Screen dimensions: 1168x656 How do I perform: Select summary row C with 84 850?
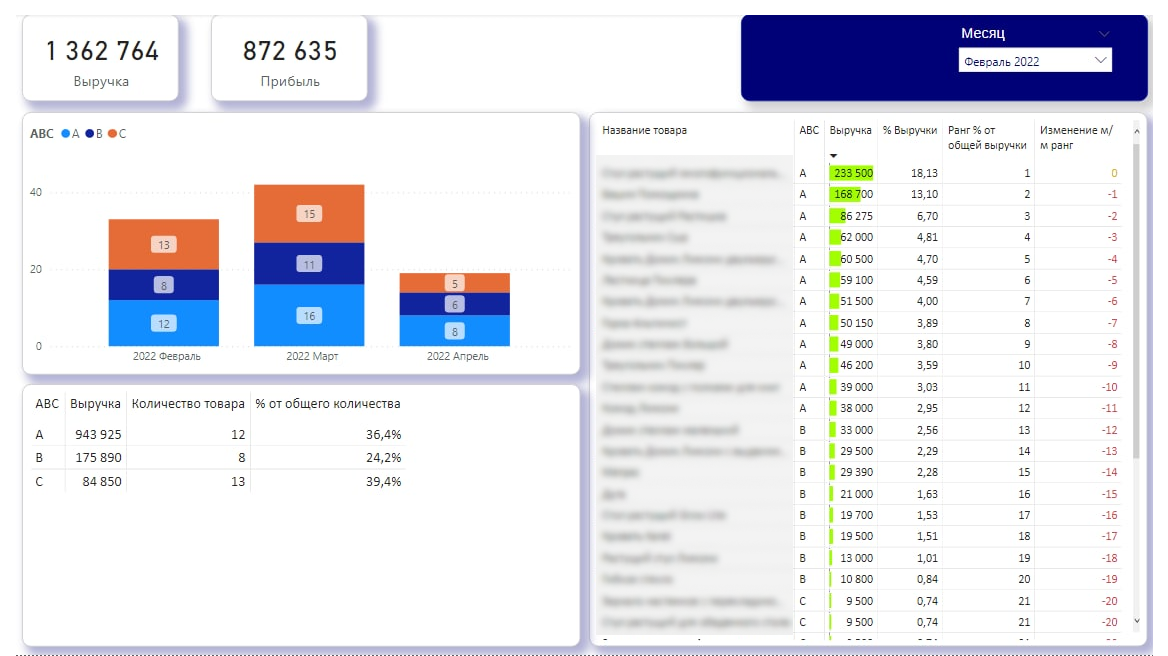(x=218, y=482)
